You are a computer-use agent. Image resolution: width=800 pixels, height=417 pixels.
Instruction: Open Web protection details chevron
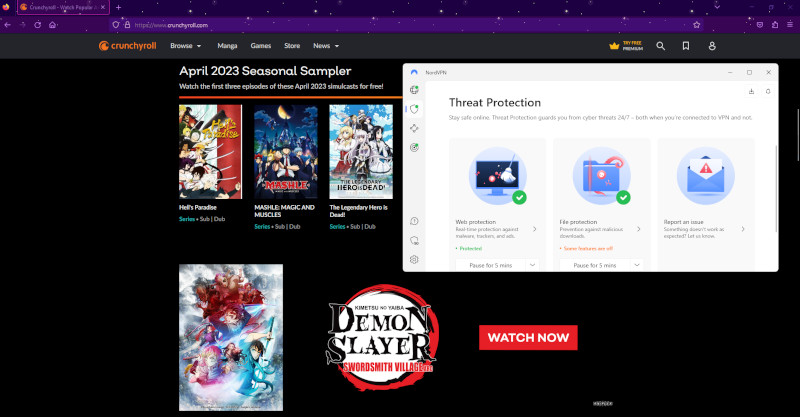(x=535, y=229)
